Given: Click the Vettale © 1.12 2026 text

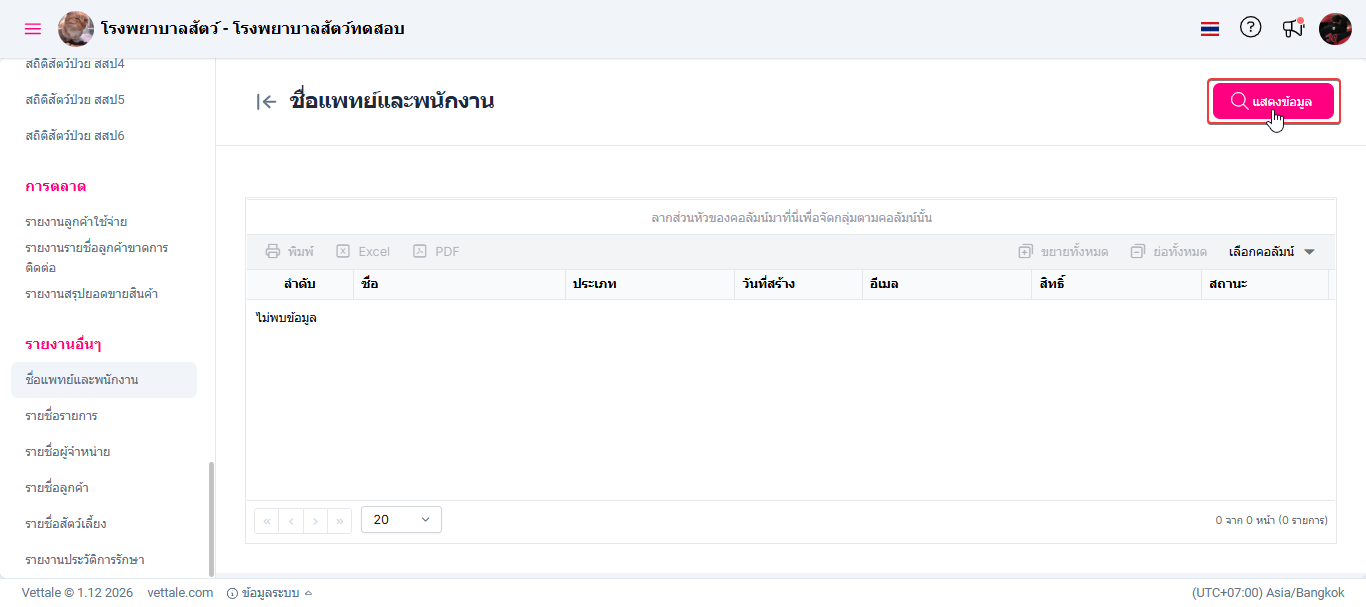Looking at the screenshot, I should (77, 593).
